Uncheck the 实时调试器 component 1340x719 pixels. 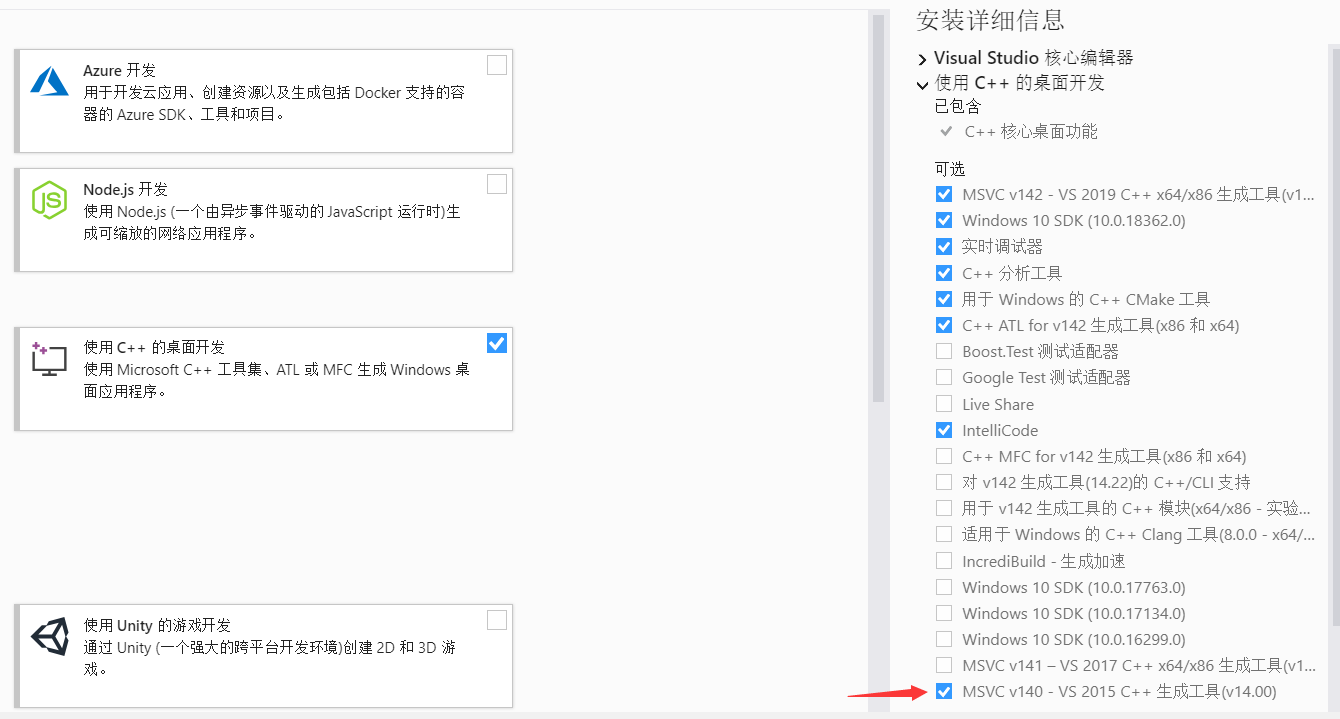[x=944, y=246]
